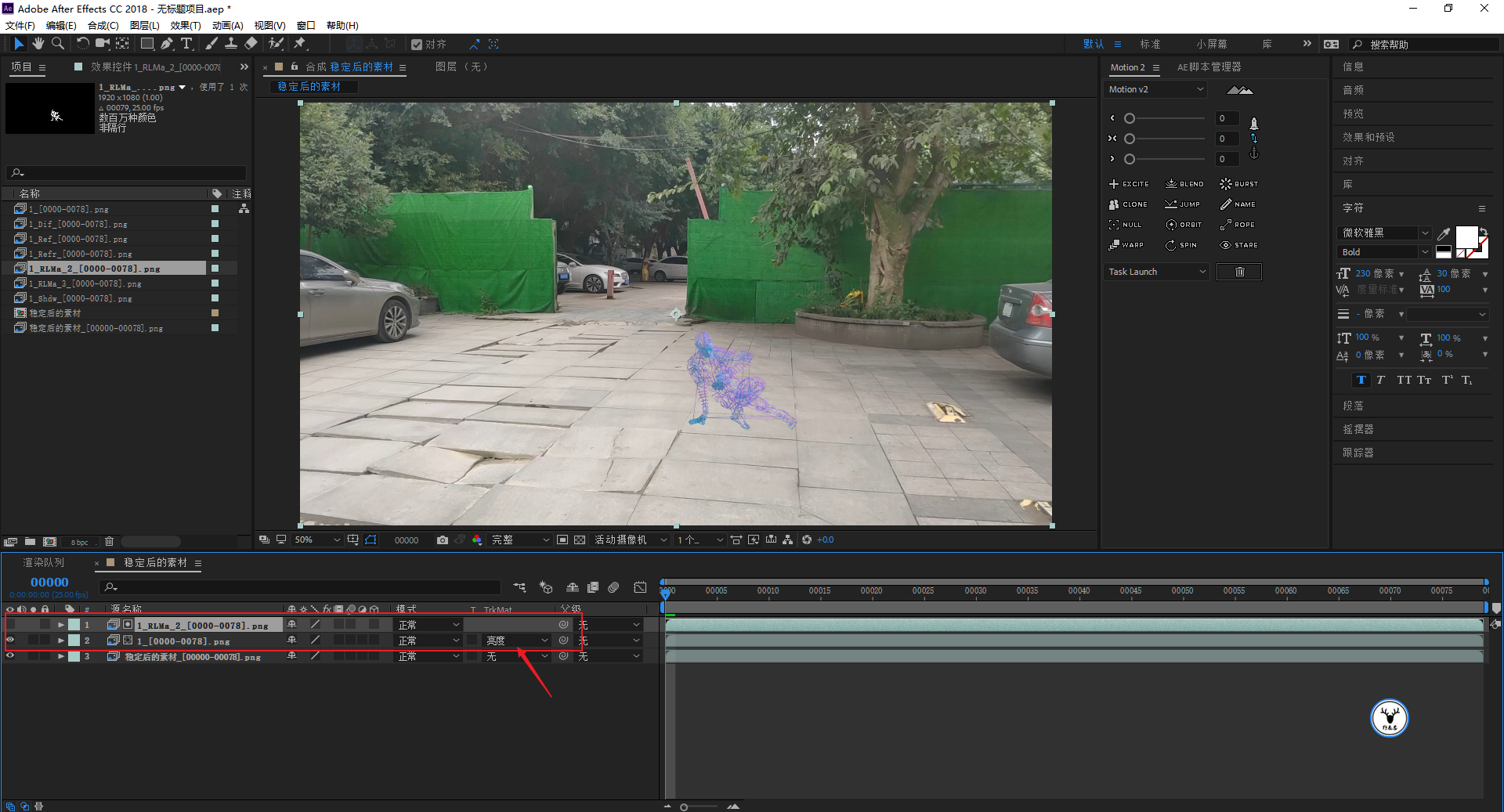
Task: Show layer 1 by toggling its visibility box
Action: [10, 625]
